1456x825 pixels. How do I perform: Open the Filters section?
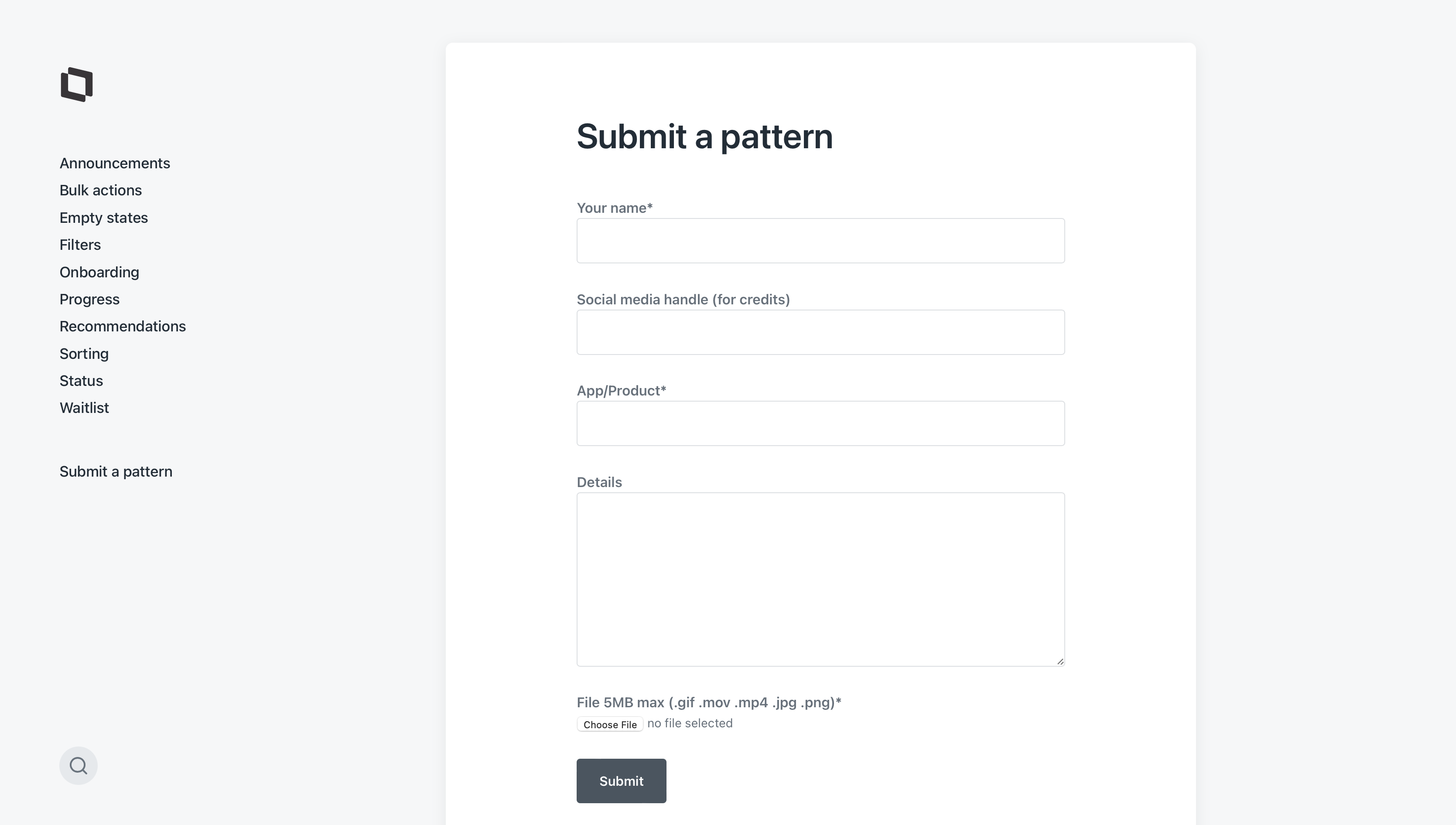tap(80, 245)
